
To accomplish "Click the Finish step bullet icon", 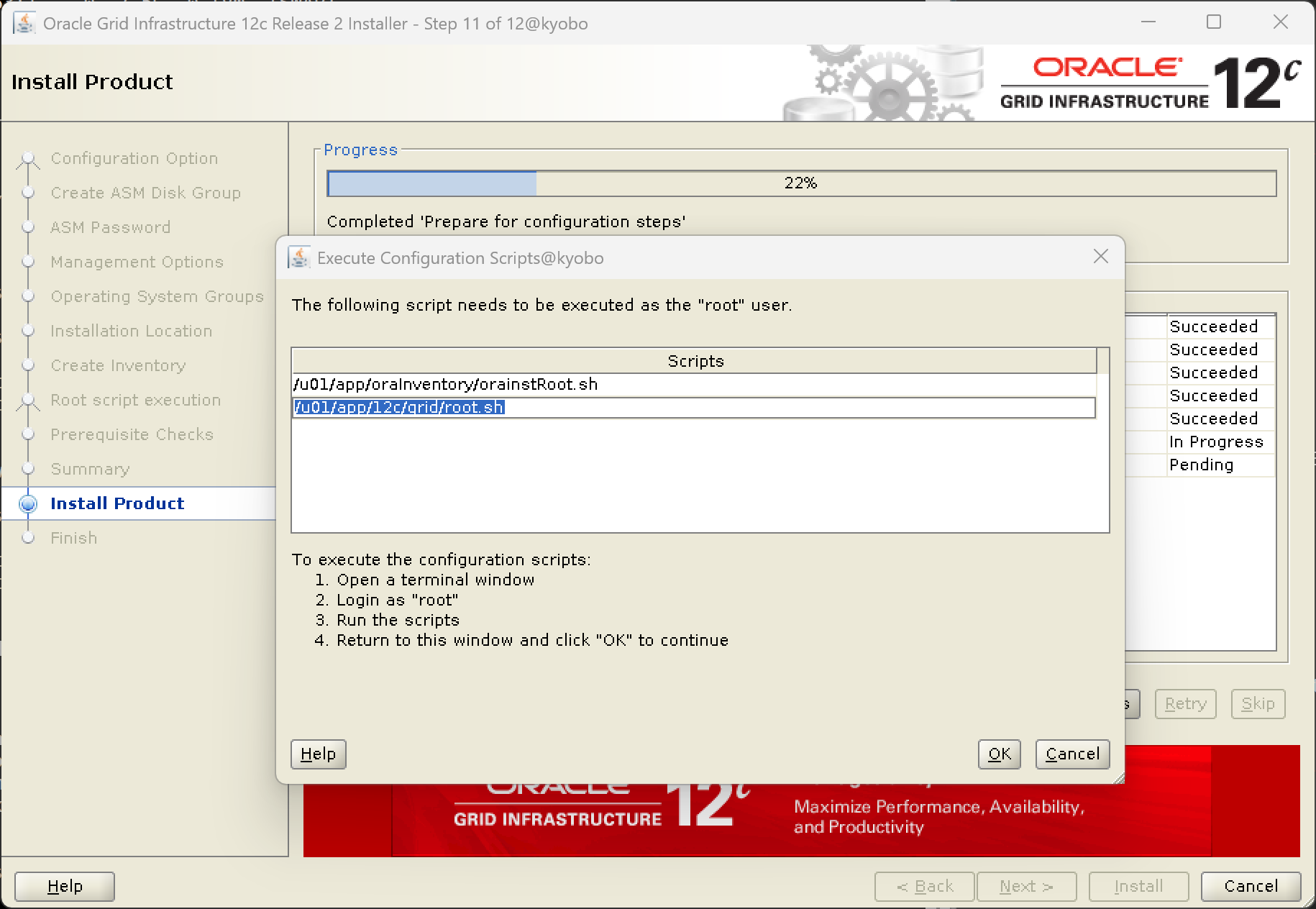I will click(28, 538).
